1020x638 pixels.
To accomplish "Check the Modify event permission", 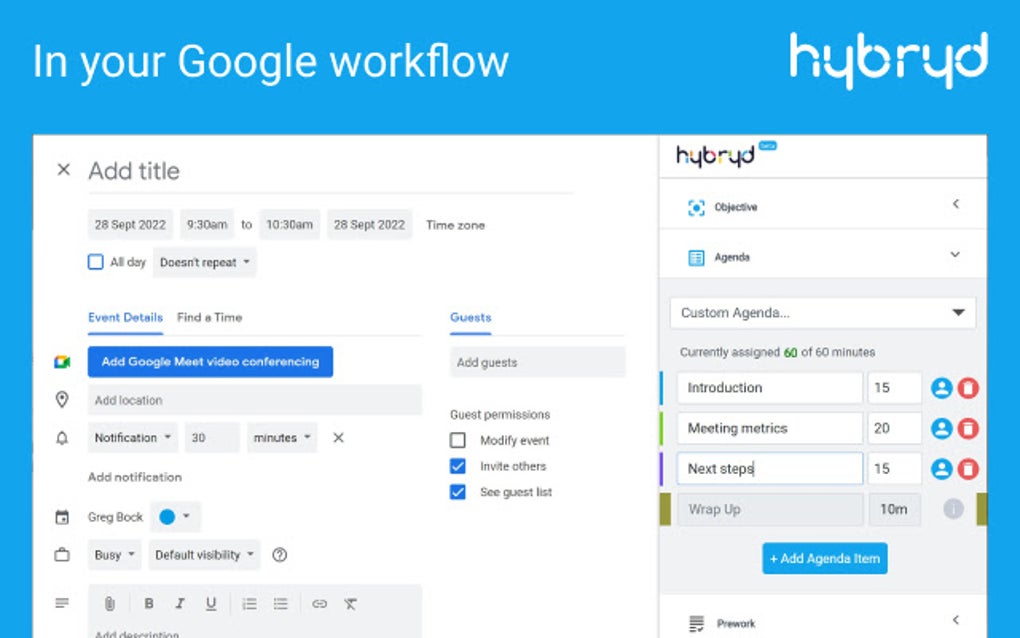I will [457, 440].
